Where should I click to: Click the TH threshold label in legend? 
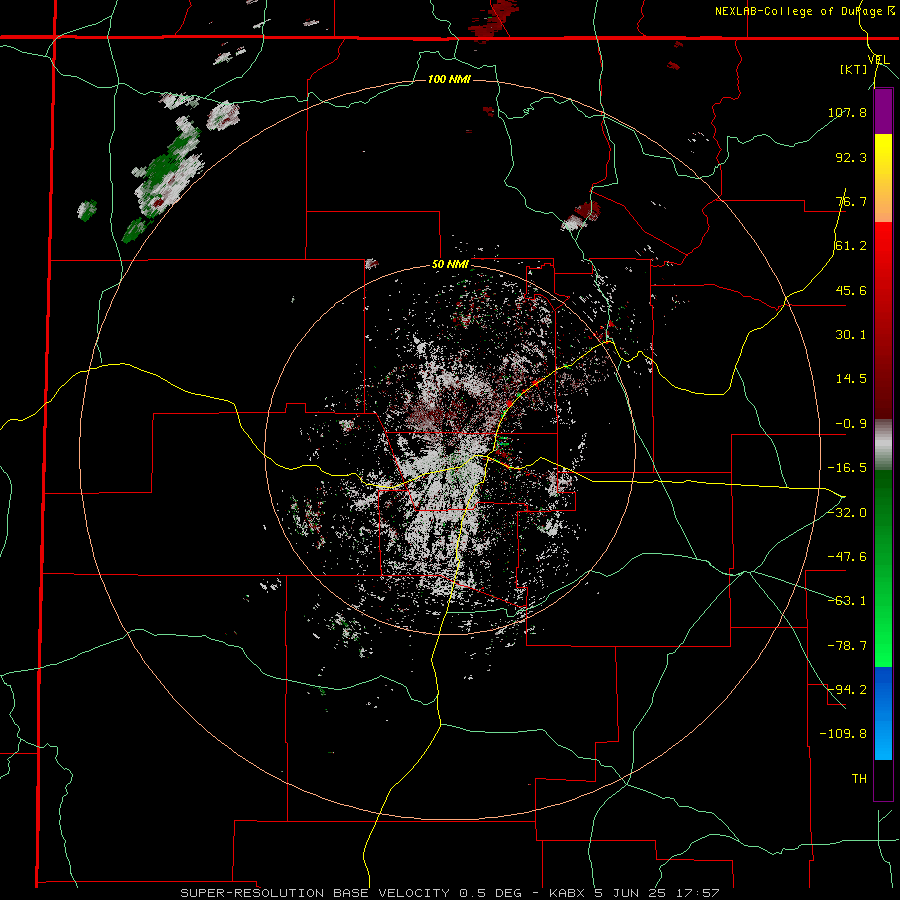[x=859, y=779]
